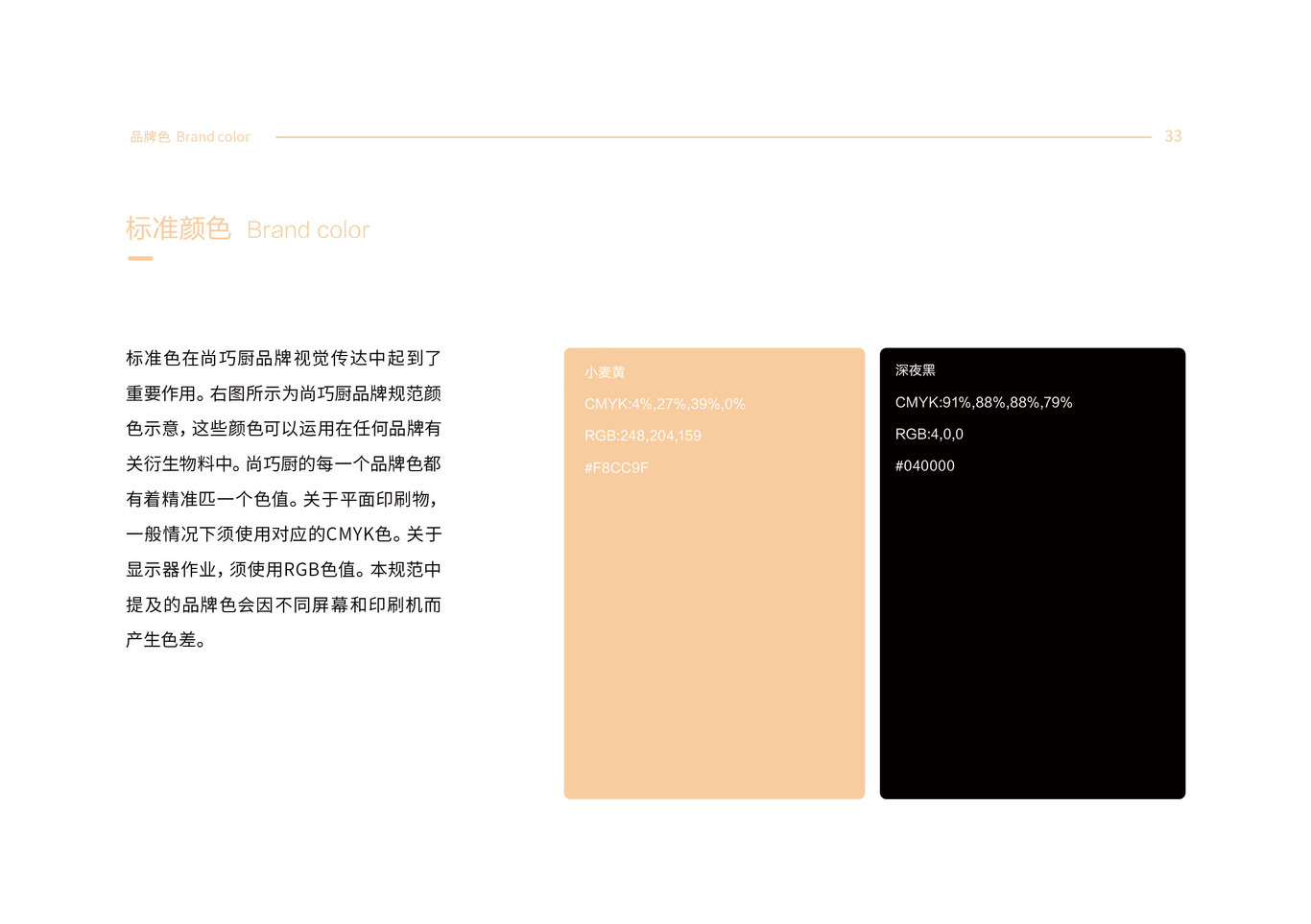Click page number 33

click(1173, 136)
